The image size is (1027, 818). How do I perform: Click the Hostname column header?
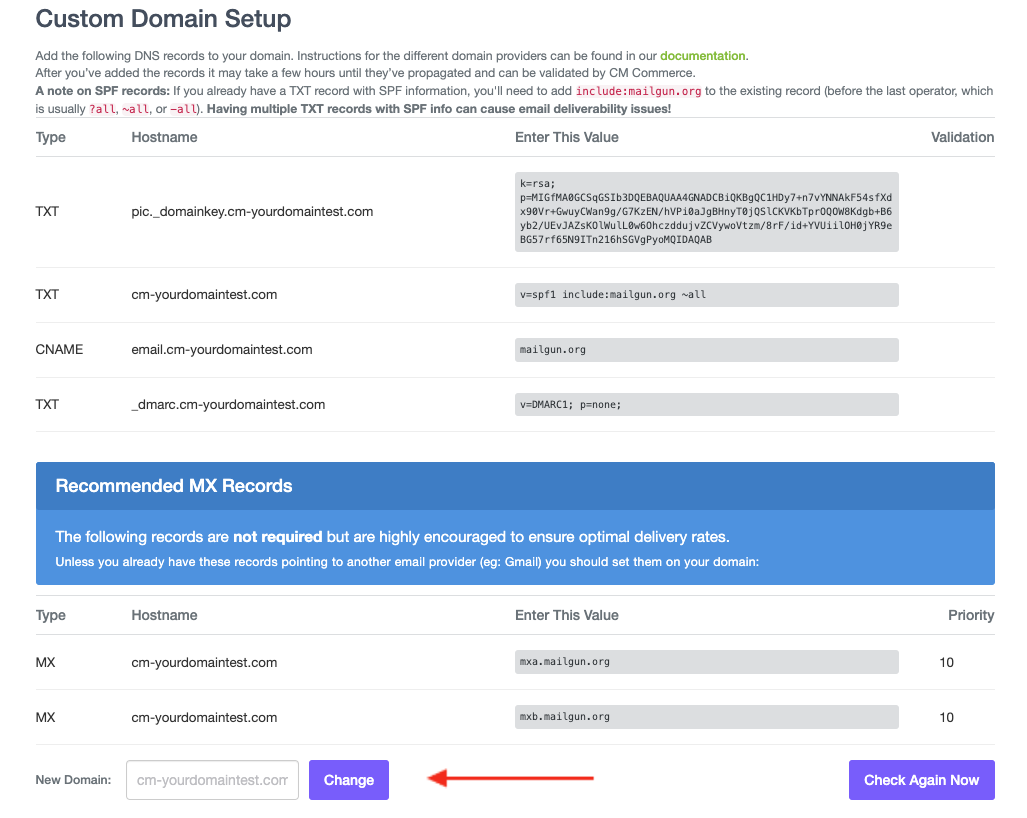pyautogui.click(x=164, y=137)
